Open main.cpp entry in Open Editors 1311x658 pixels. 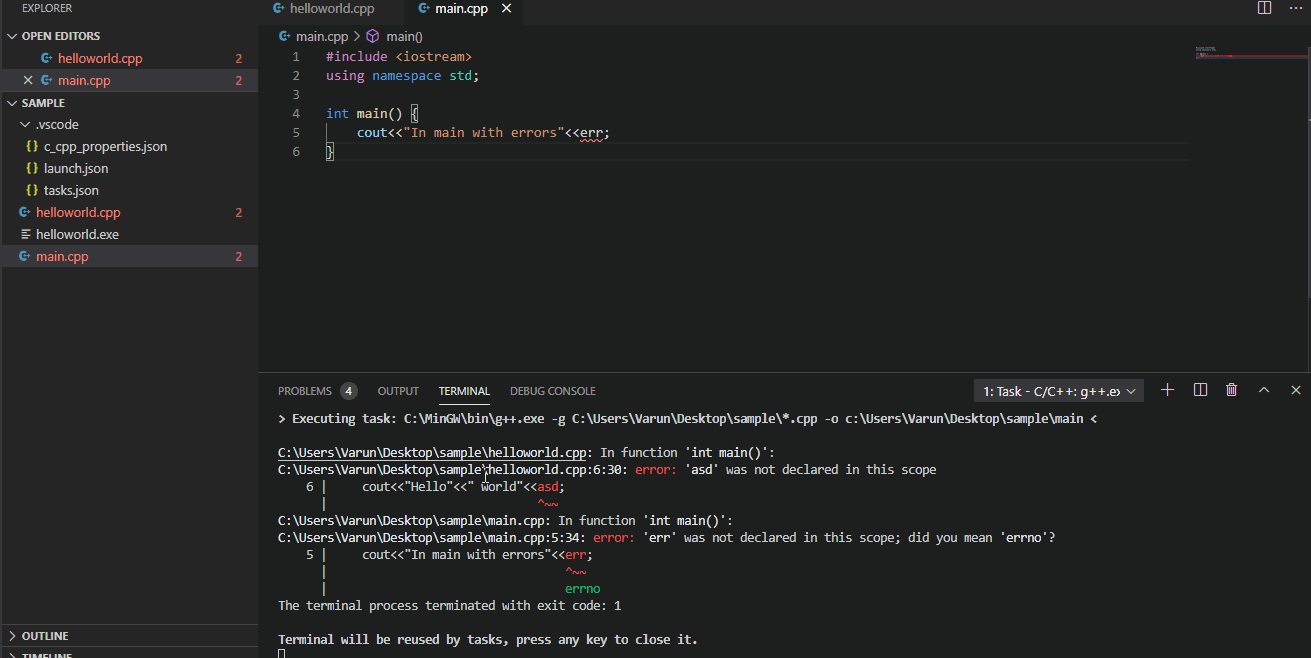129,80
